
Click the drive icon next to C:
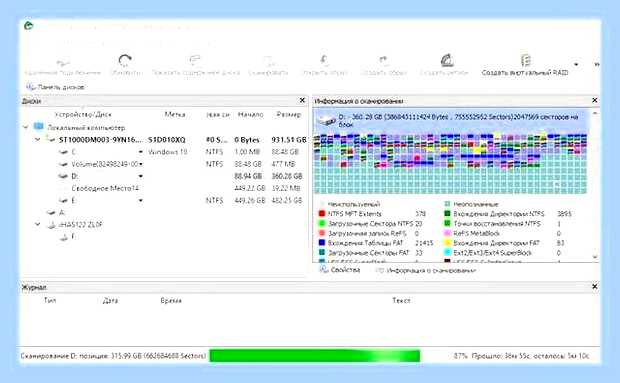point(63,152)
